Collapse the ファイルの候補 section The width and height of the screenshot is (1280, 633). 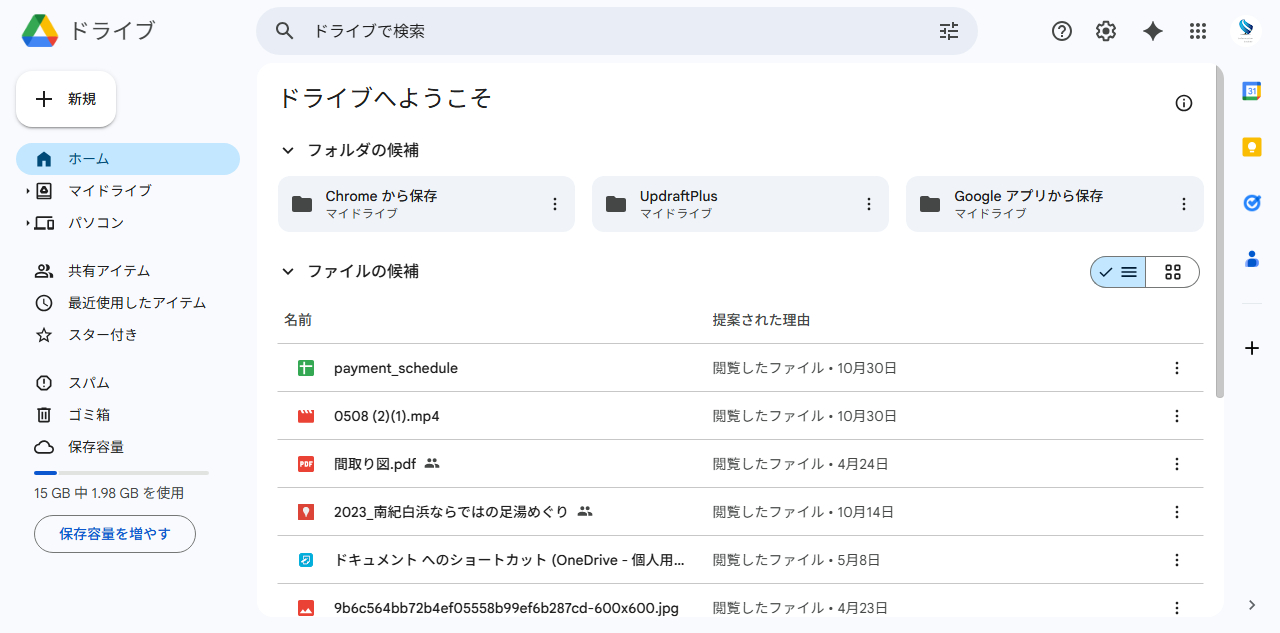pos(288,271)
